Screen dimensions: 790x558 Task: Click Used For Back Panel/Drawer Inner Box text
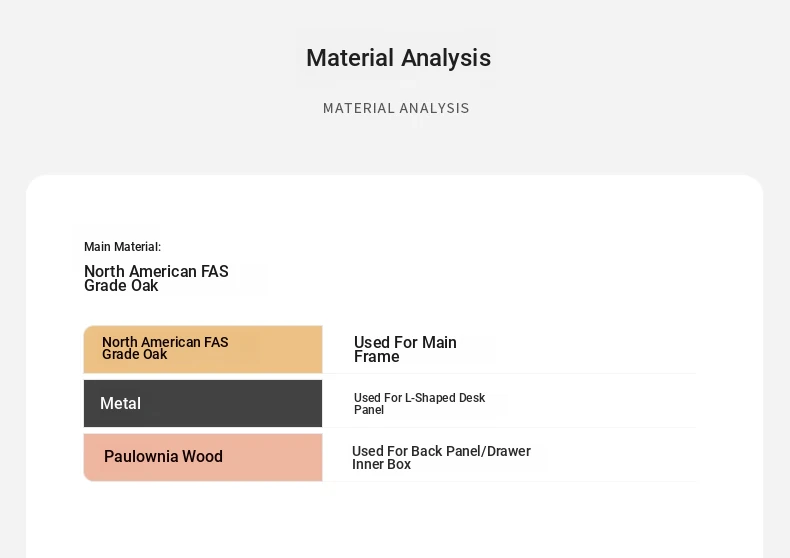click(441, 457)
